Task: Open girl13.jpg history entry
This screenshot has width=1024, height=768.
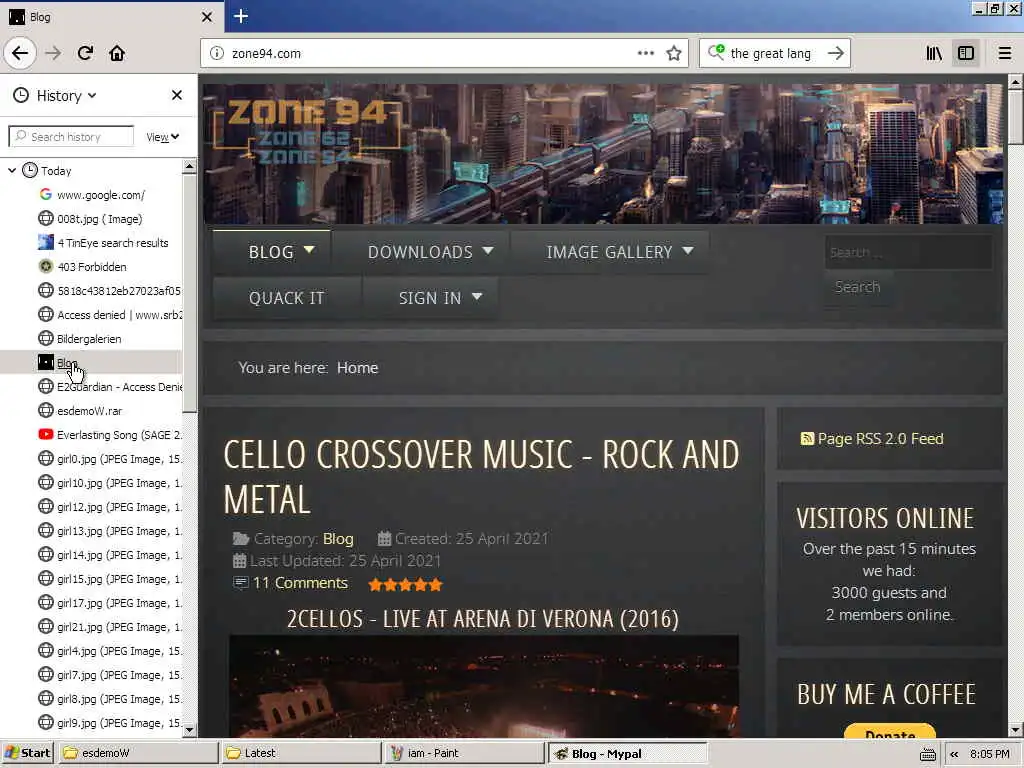Action: point(110,531)
